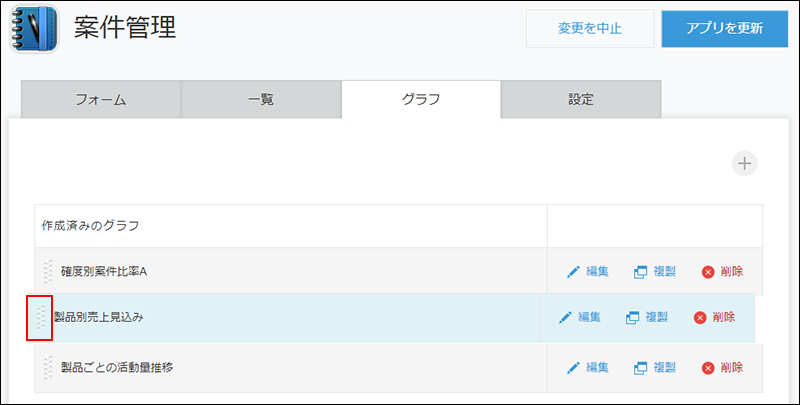Switch to the フォーム tab

pos(100,99)
